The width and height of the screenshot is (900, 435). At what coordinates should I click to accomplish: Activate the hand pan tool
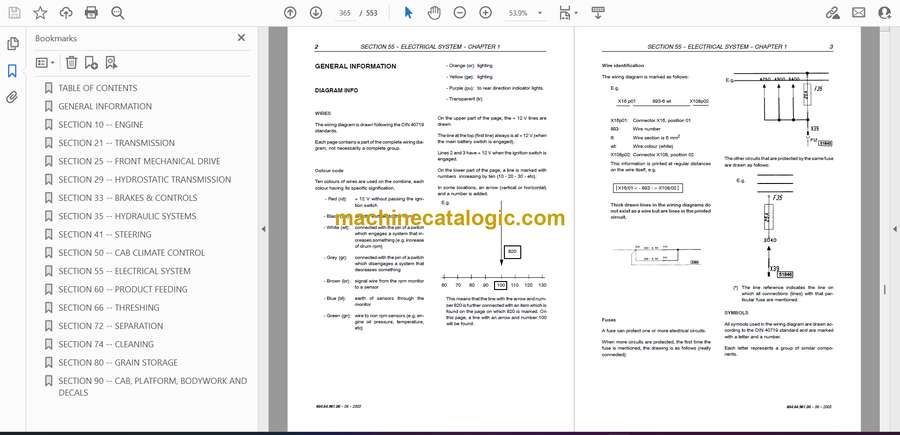point(435,13)
